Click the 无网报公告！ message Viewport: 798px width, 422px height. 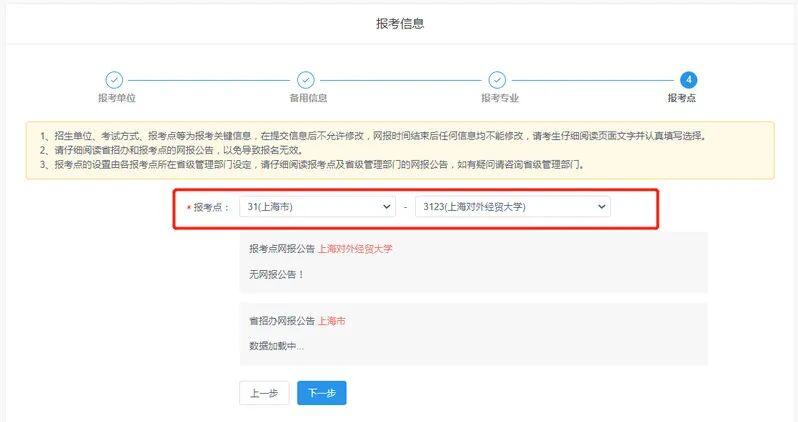pos(276,274)
